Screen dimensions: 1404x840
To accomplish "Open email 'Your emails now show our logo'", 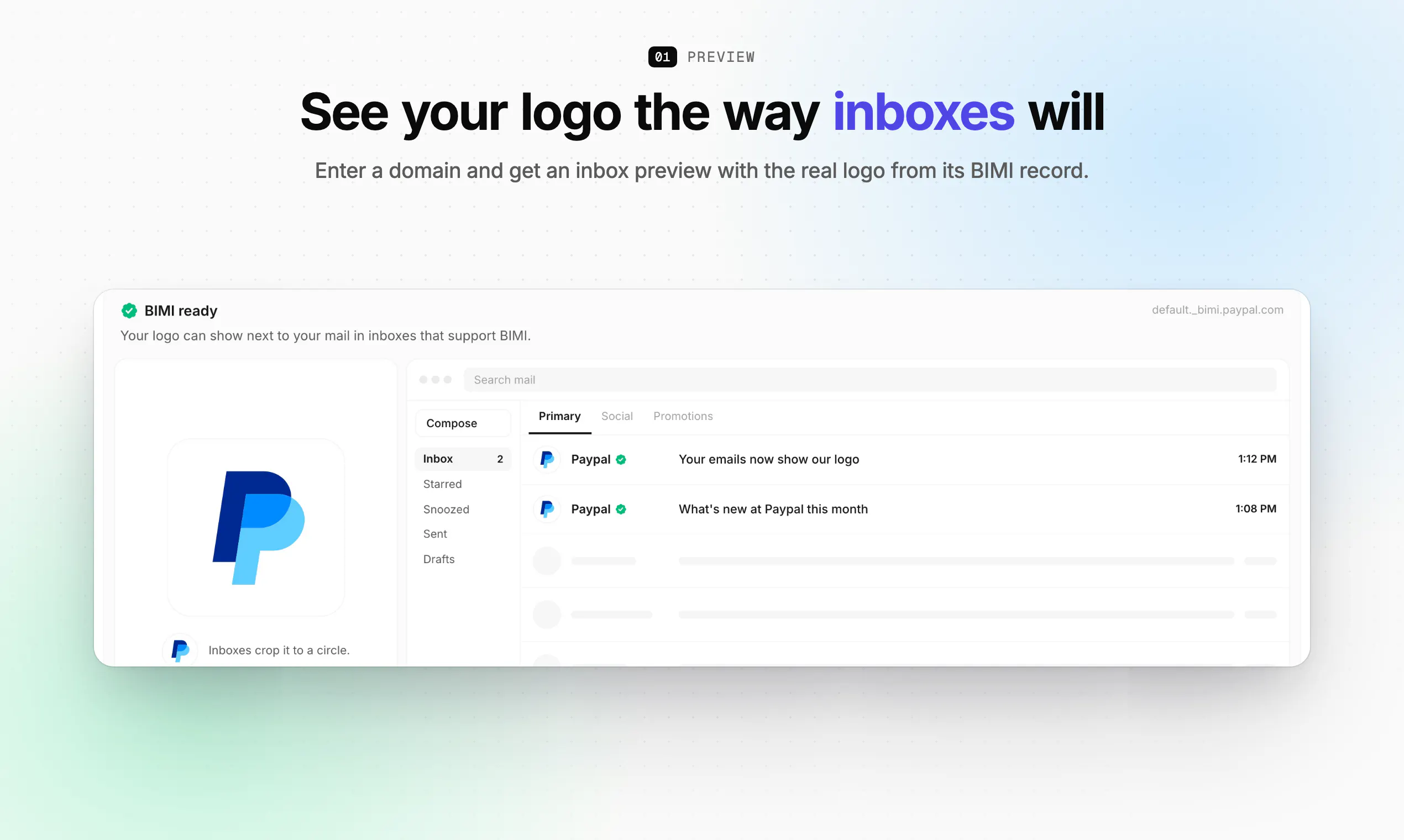I will 905,460.
